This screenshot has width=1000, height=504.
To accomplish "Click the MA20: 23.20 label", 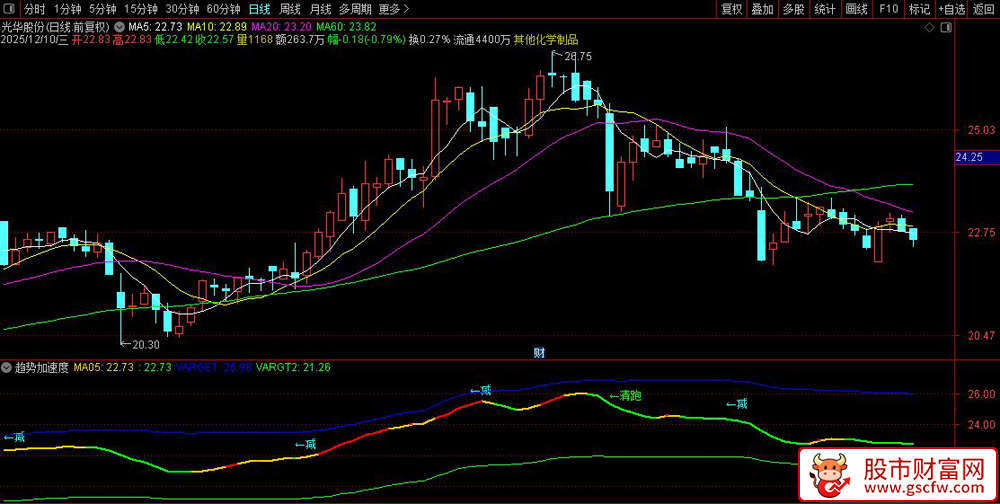I will [x=282, y=27].
